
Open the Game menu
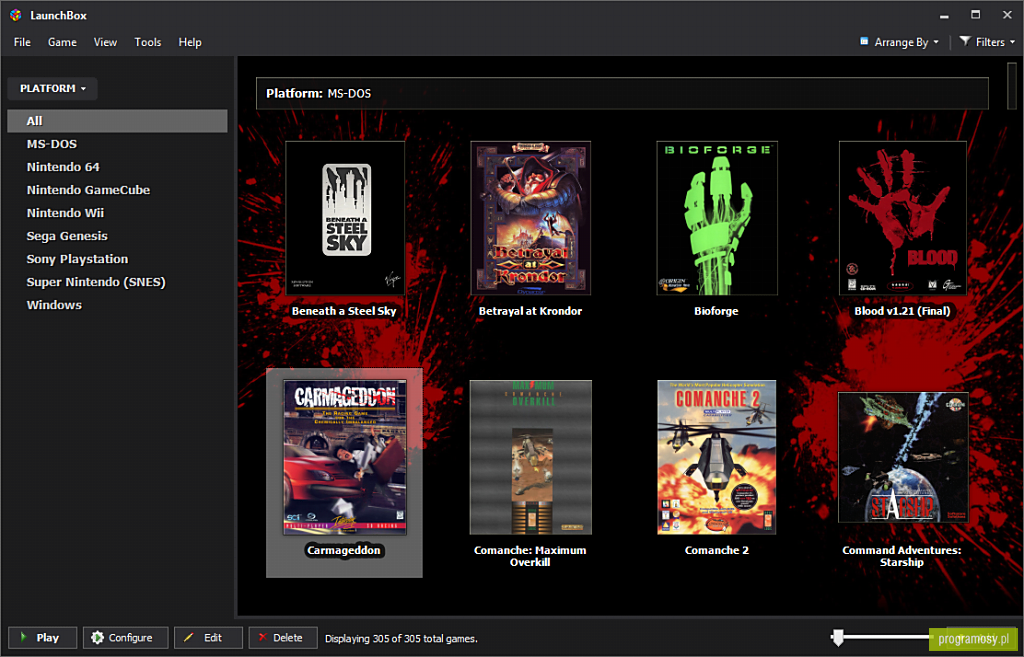62,42
